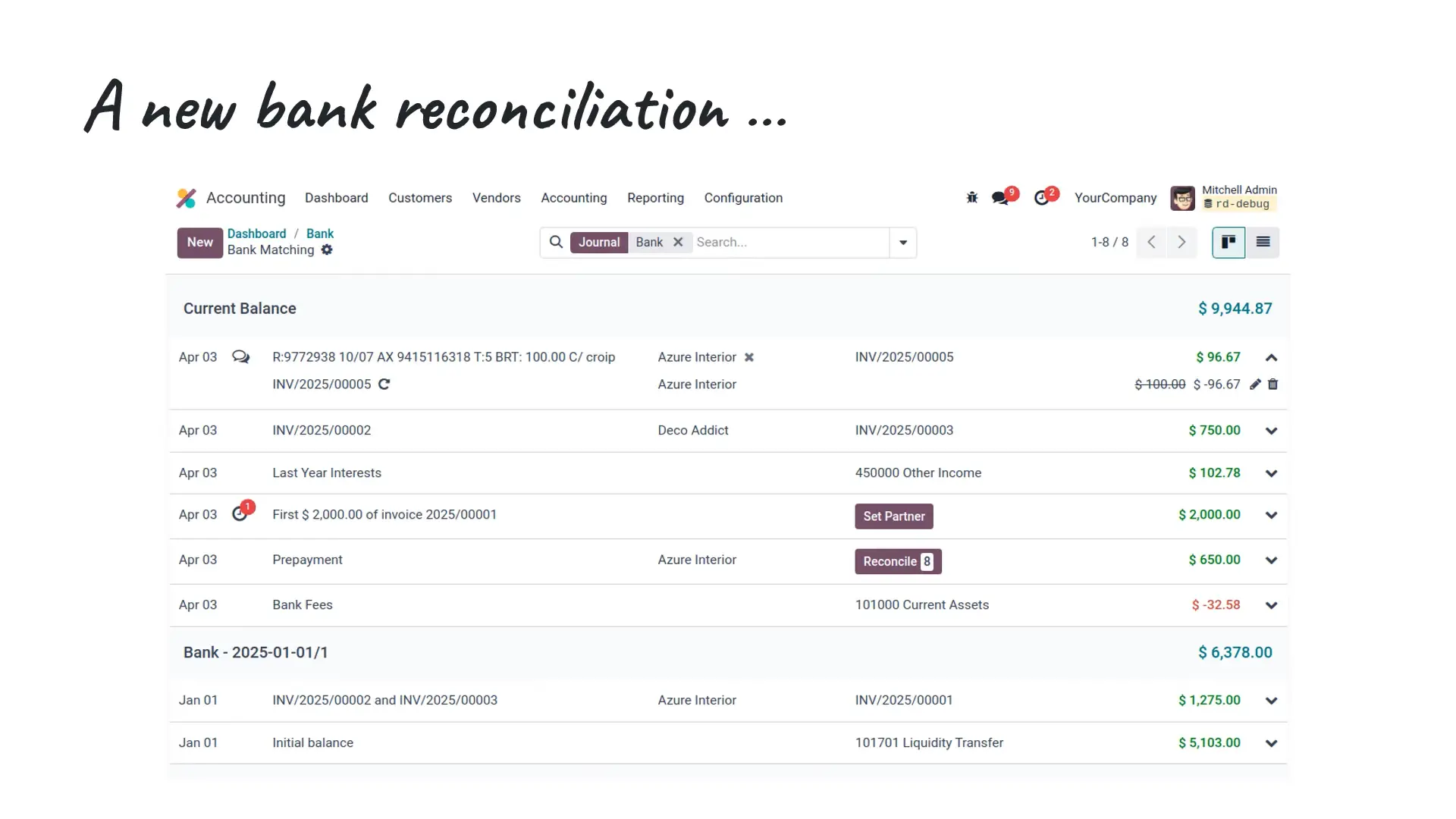
Task: Open the Reporting menu
Action: coord(655,198)
